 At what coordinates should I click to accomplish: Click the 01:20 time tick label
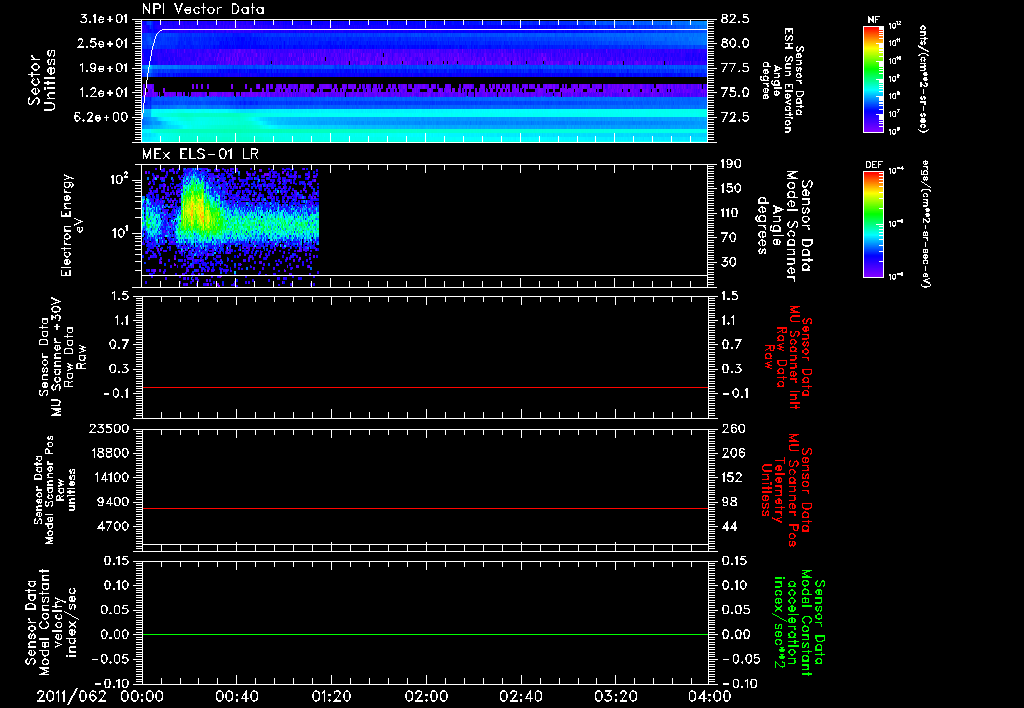[x=331, y=696]
